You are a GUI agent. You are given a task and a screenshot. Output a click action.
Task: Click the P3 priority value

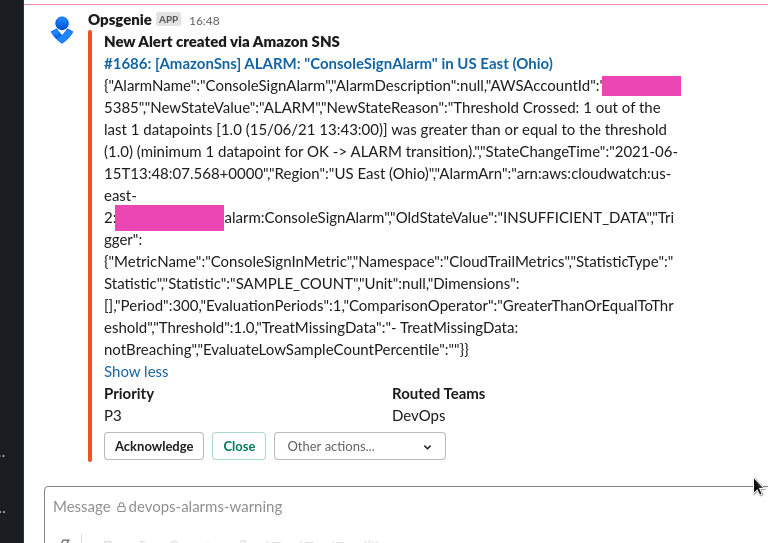click(x=113, y=416)
